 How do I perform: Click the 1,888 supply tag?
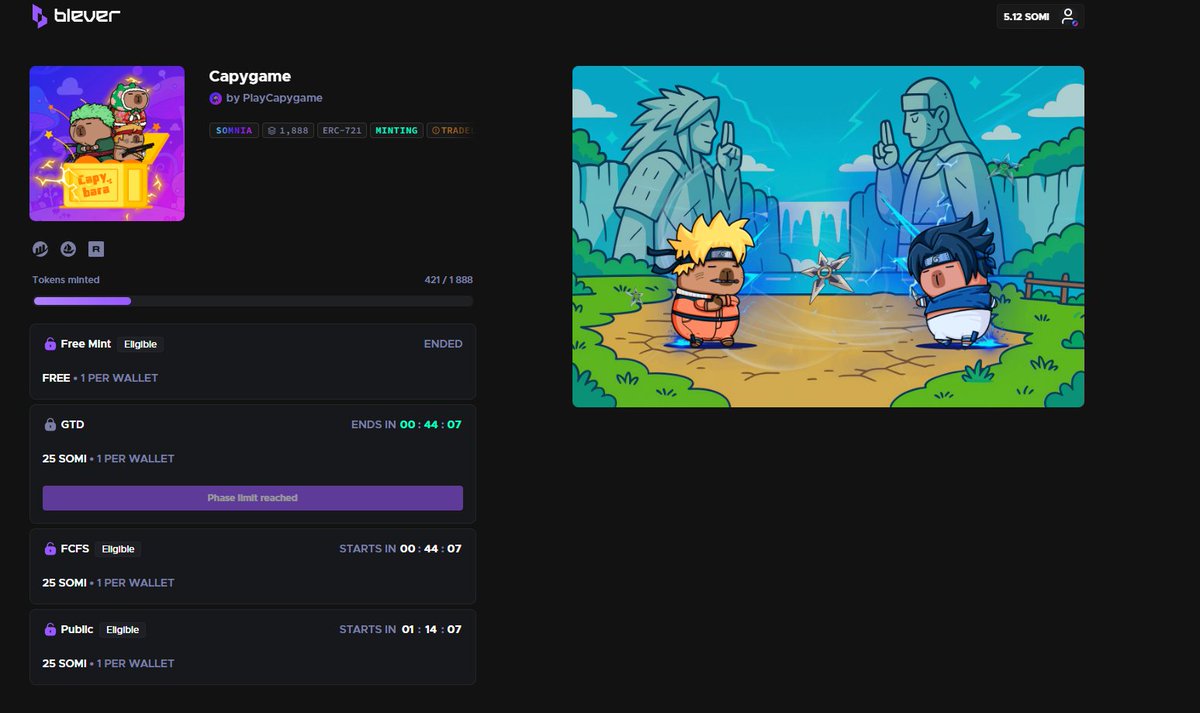(288, 130)
